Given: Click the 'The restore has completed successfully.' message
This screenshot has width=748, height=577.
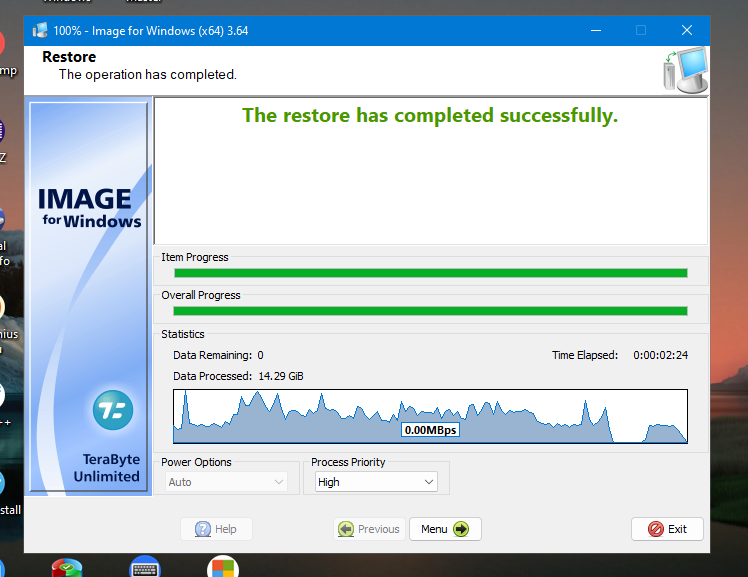Looking at the screenshot, I should (430, 115).
